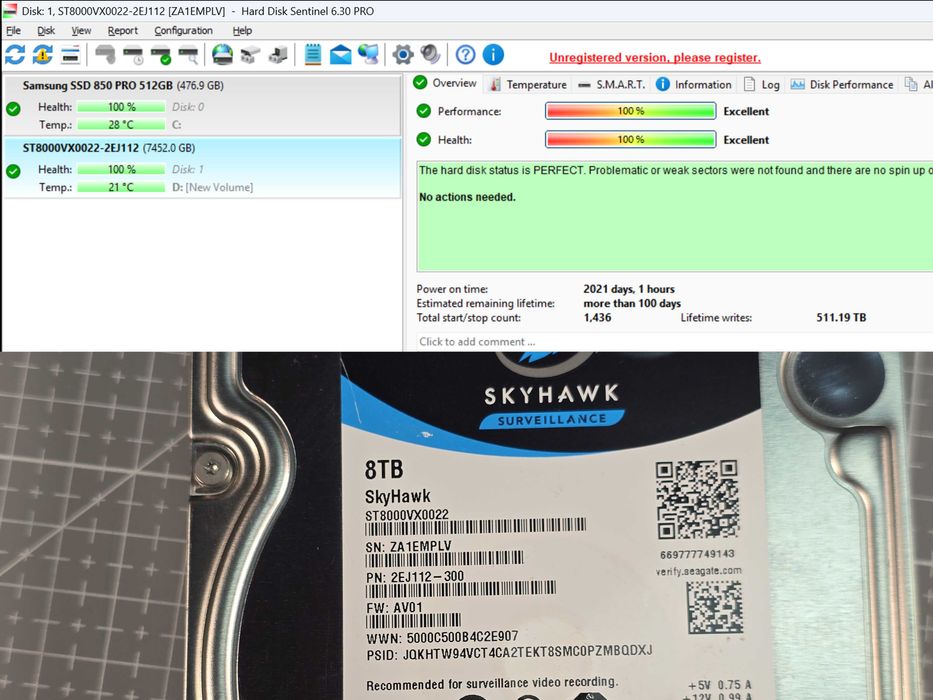The width and height of the screenshot is (933, 700).
Task: Click the blue Refresh arrows toolbar icon
Action: pos(15,55)
